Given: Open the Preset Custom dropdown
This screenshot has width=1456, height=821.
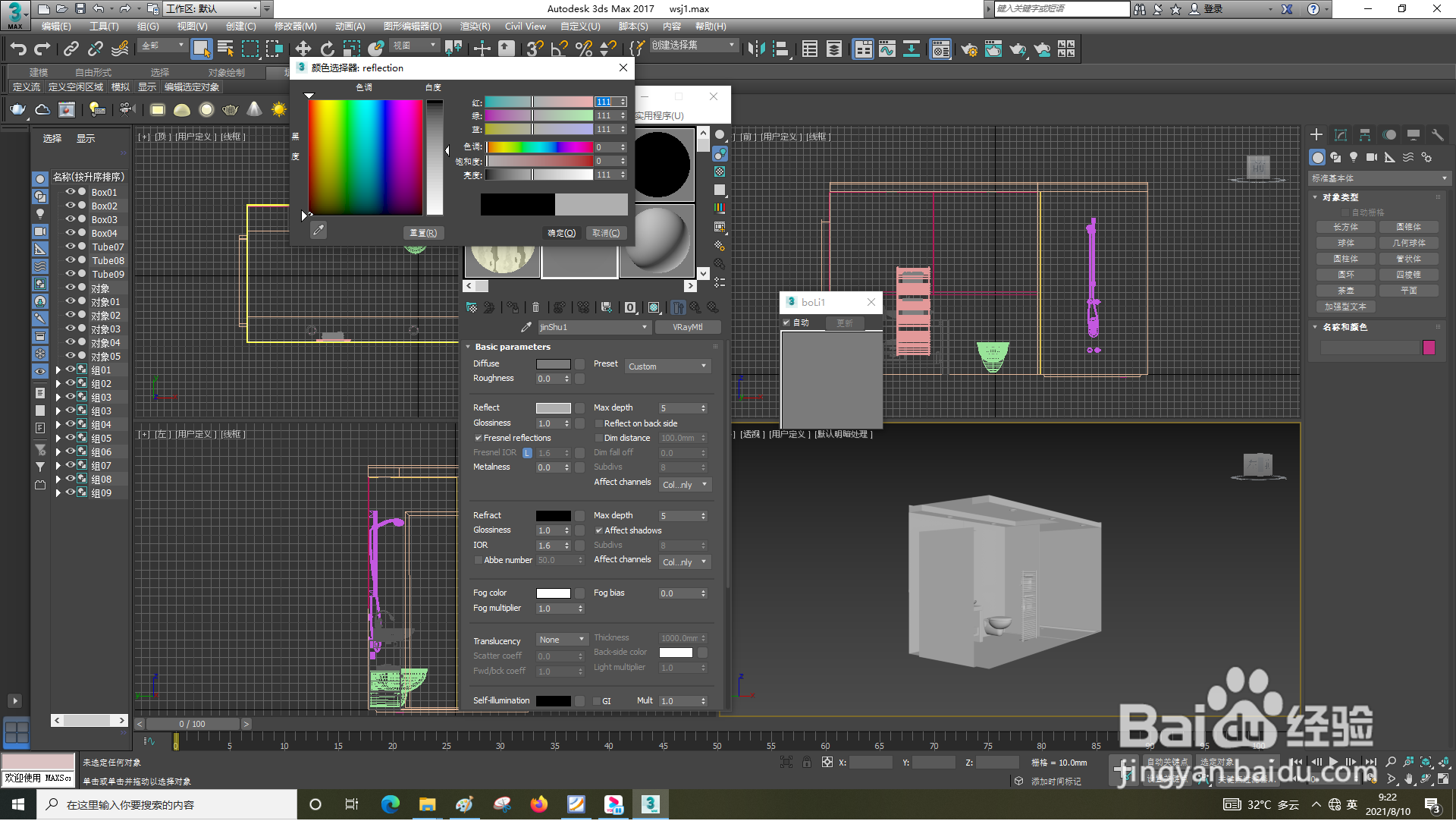Looking at the screenshot, I should pos(667,366).
